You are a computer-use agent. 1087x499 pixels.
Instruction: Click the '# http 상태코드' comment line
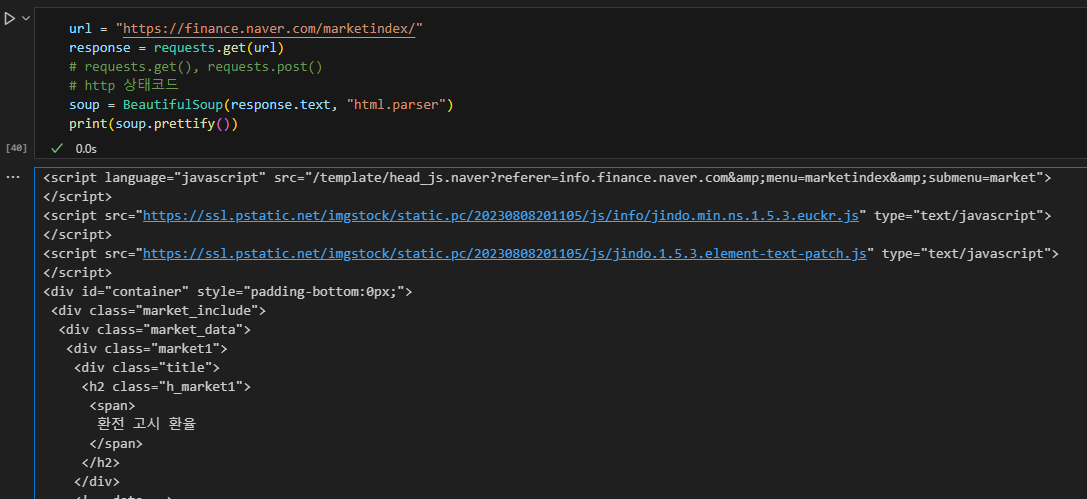point(124,86)
